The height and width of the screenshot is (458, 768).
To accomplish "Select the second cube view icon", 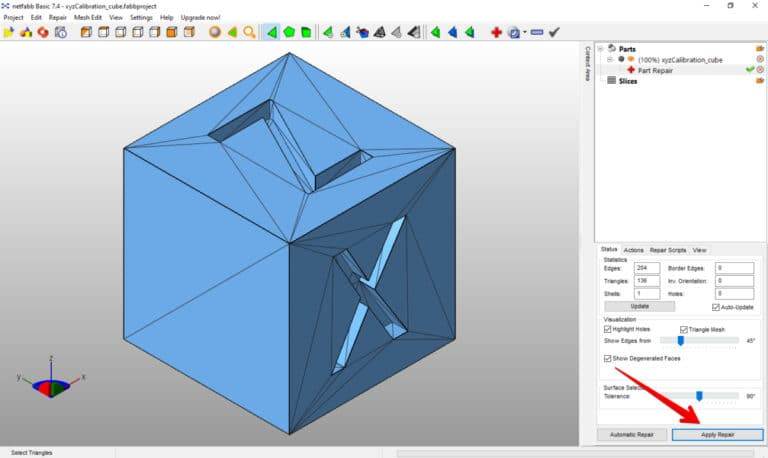I will pos(103,32).
